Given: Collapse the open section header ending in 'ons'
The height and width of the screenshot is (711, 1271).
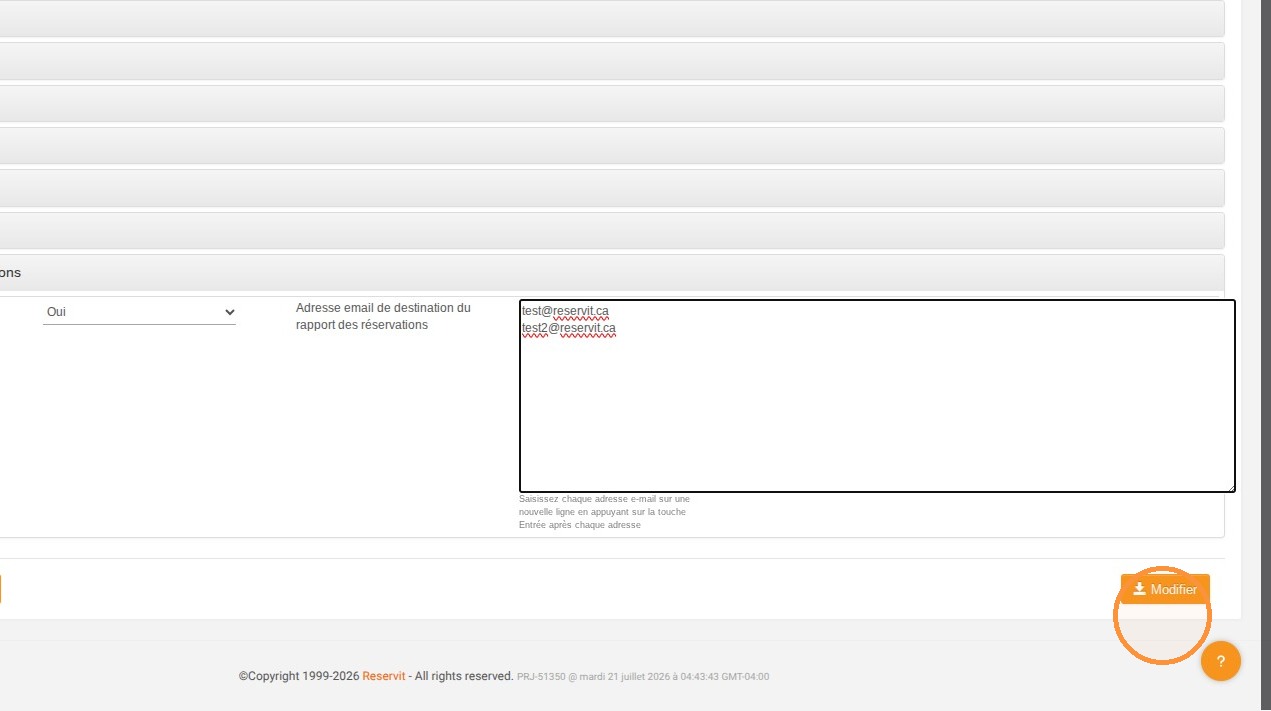Looking at the screenshot, I should point(612,273).
